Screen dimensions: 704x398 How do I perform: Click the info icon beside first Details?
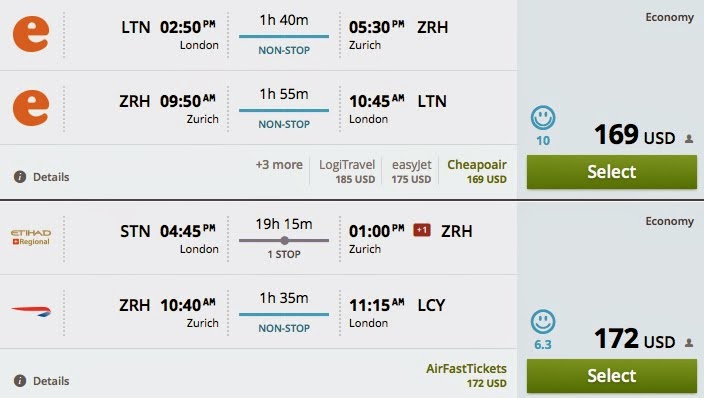(20, 177)
